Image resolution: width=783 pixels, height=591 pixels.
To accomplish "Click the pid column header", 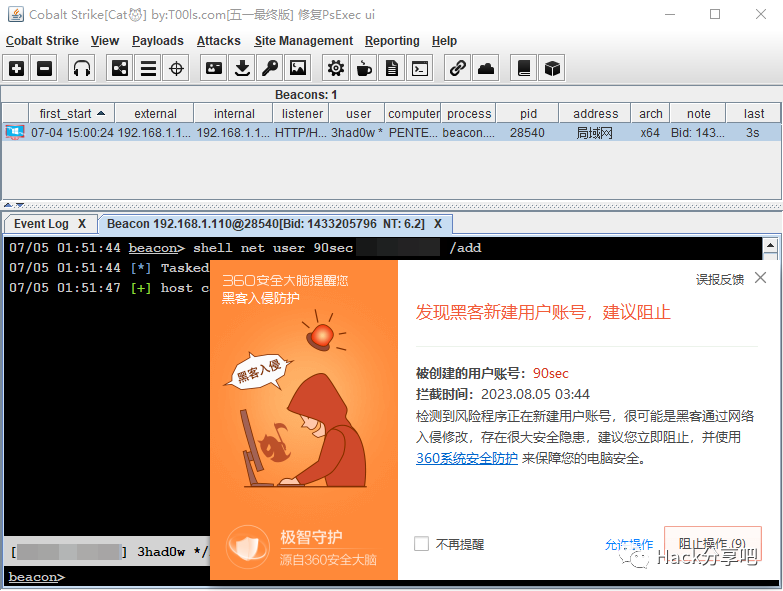I will [528, 114].
